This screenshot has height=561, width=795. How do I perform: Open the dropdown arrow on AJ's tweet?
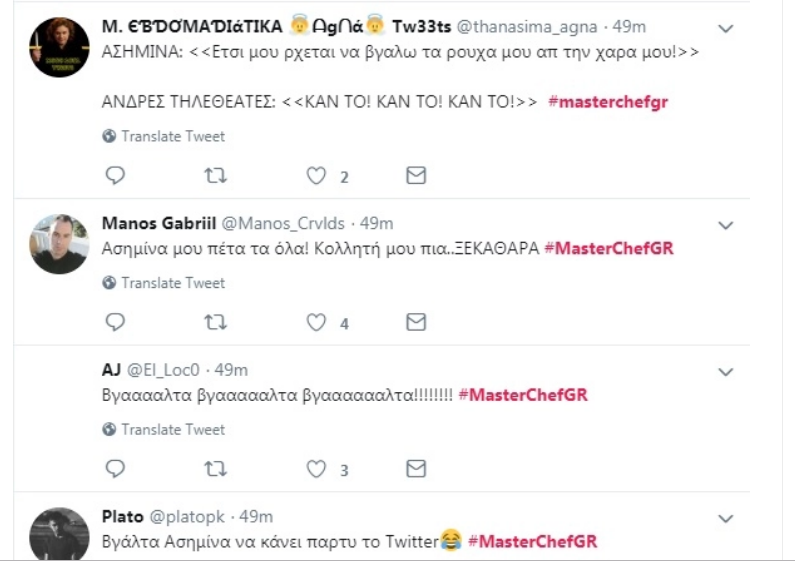pyautogui.click(x=727, y=371)
